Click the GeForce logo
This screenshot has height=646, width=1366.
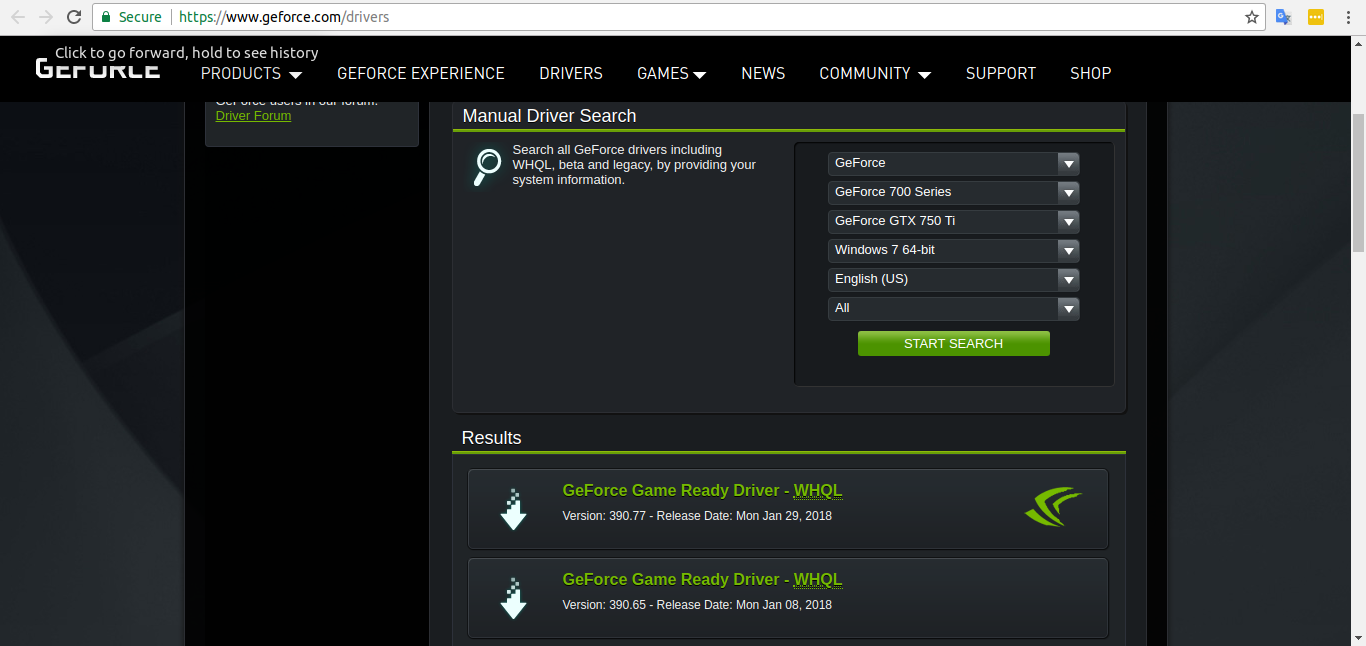pos(98,68)
